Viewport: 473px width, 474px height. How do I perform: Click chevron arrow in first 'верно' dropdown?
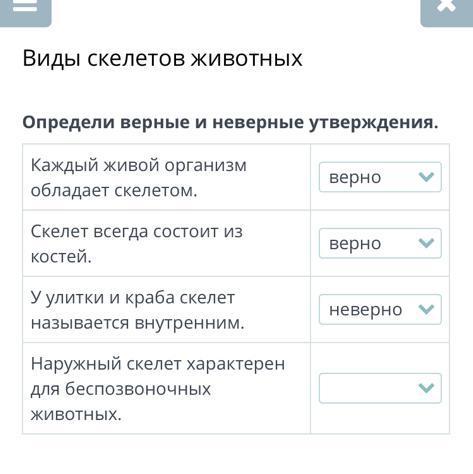[x=426, y=177]
